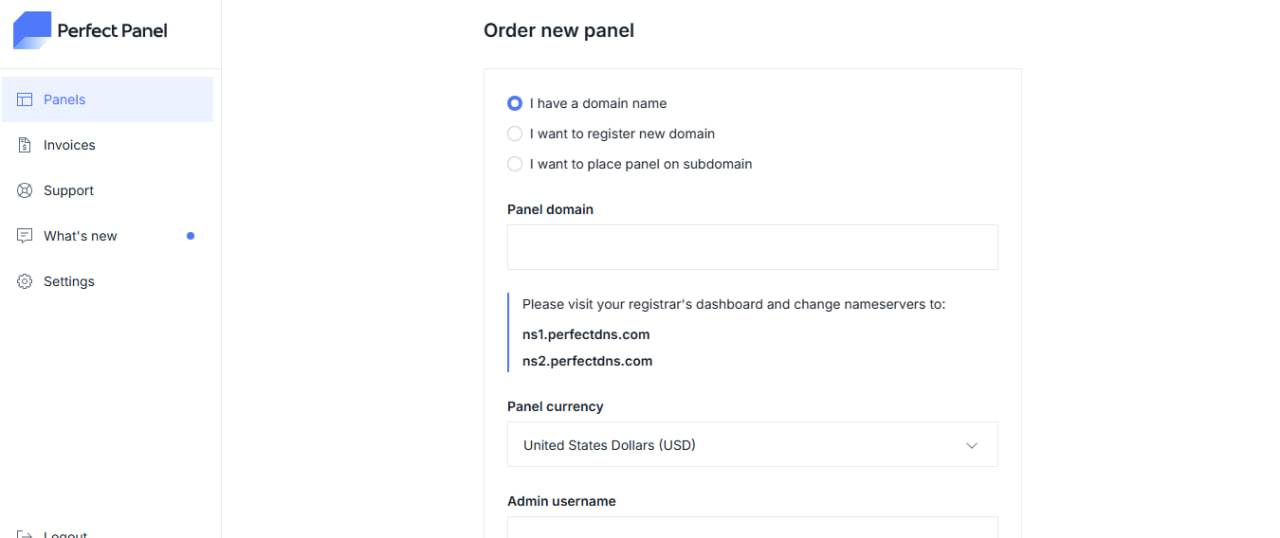Open the Settings page from the sidebar
The height and width of the screenshot is (538, 1280).
[69, 282]
